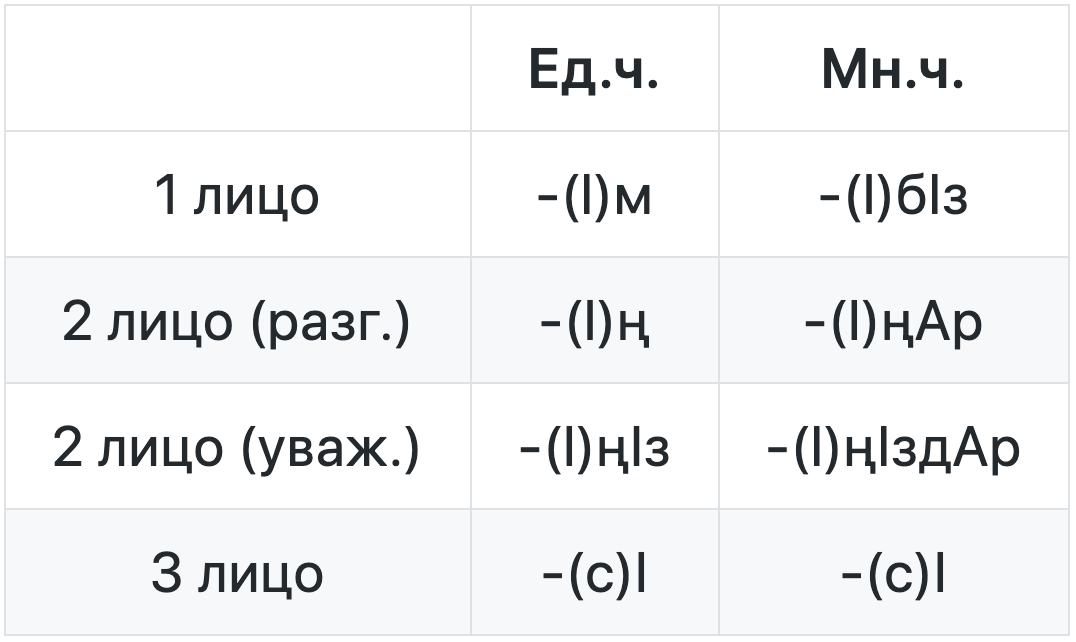Click the '(уваж.)' abbreviation text
This screenshot has height=642, width=1076.
pyautogui.click(x=332, y=448)
